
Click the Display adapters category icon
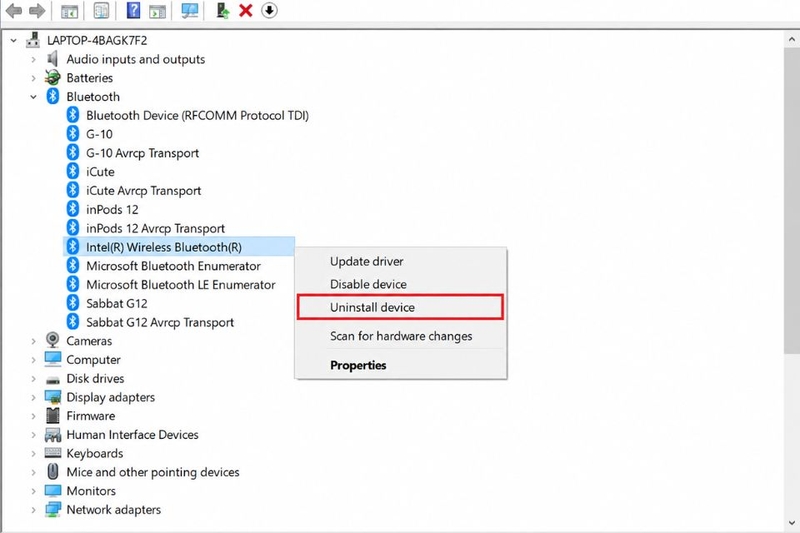coord(53,397)
